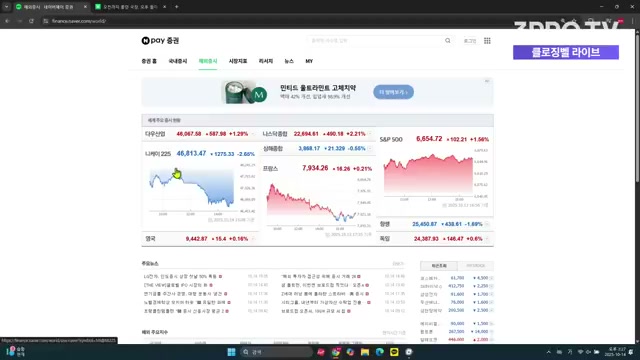Image resolution: width=640 pixels, height=360 pixels.
Task: Select the MY STOCK tab in the sidebar
Action: 476,266
